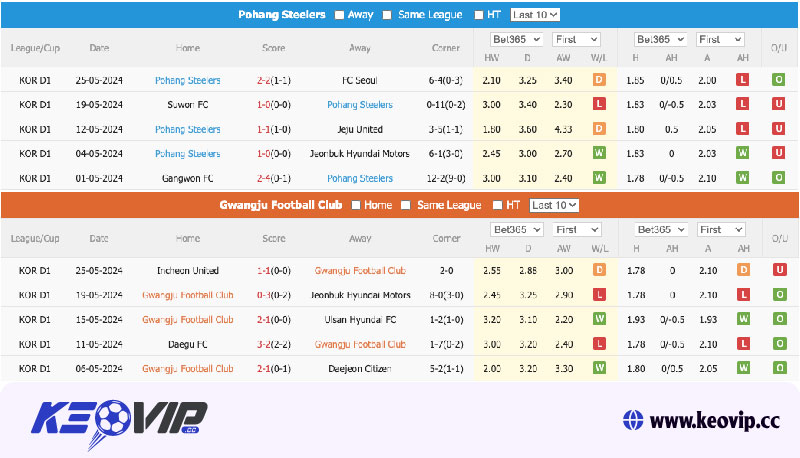Open first 'First' dropdown in Gwangju table
Screen dimensions: 800x458
pyautogui.click(x=577, y=230)
